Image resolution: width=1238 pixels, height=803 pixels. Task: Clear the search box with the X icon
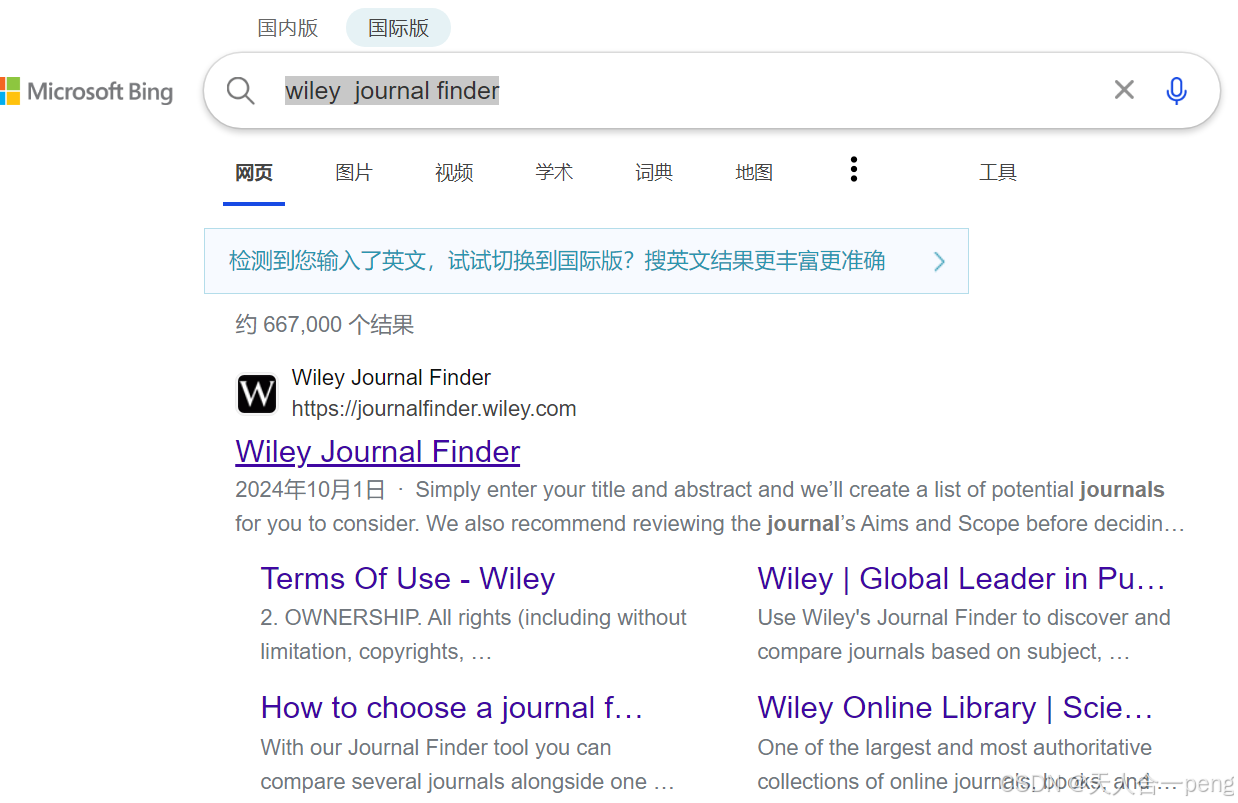click(x=1123, y=90)
